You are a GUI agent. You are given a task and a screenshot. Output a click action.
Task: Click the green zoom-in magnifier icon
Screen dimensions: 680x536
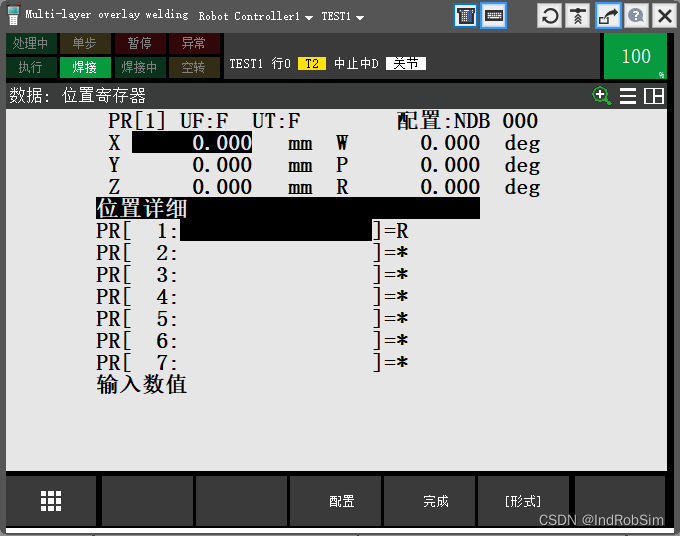pos(602,95)
